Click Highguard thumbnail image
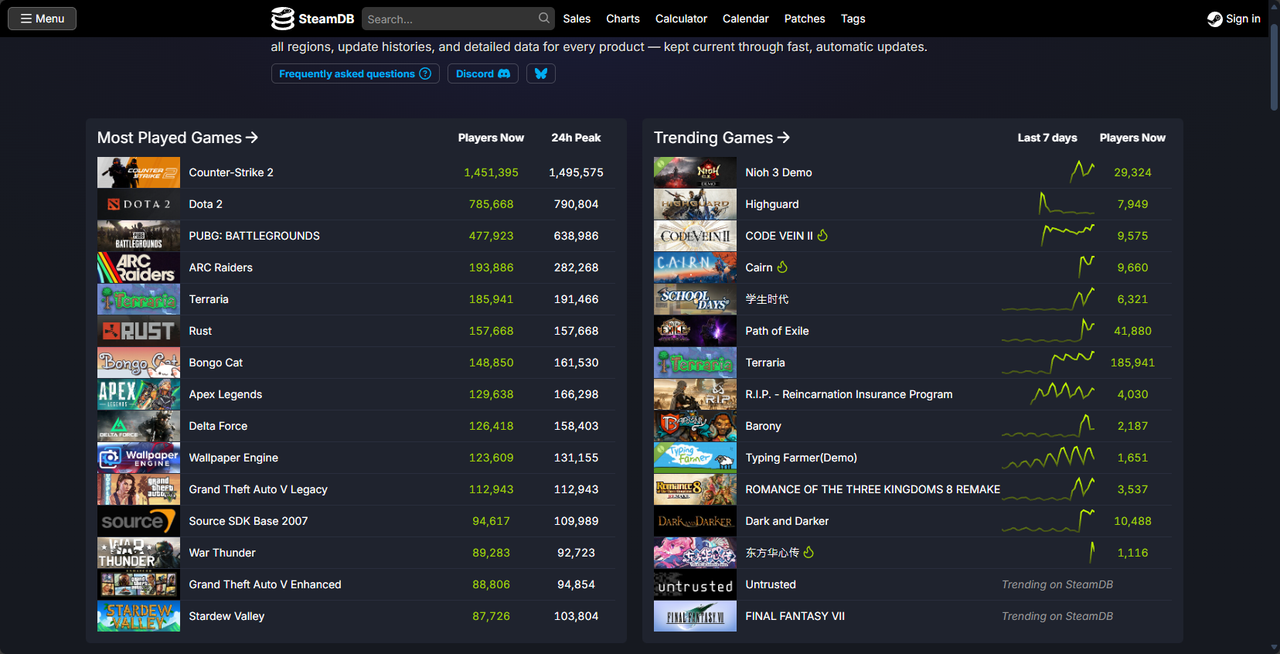The width and height of the screenshot is (1280, 654). pyautogui.click(x=695, y=204)
